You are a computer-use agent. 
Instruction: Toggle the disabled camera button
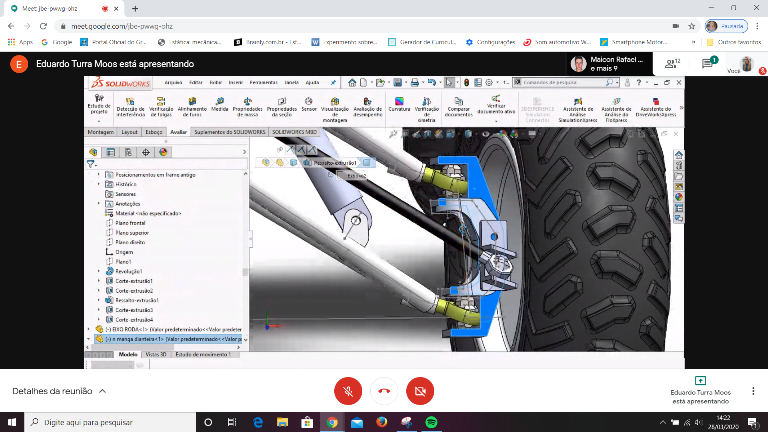(420, 392)
